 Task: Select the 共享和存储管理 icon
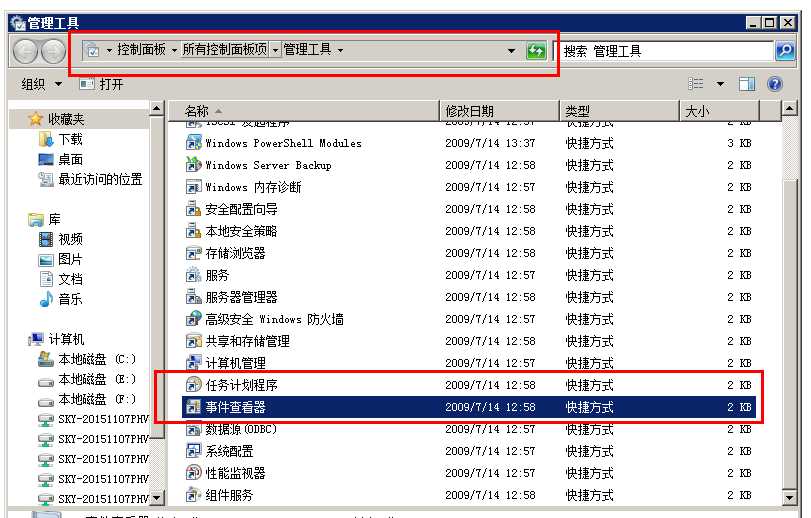point(193,341)
